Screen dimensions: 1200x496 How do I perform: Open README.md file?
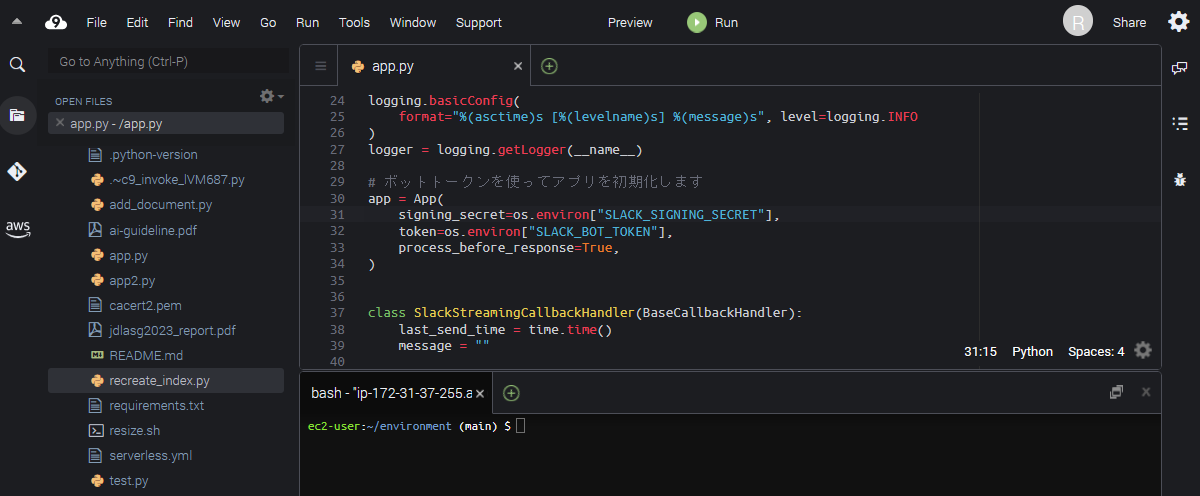click(145, 355)
